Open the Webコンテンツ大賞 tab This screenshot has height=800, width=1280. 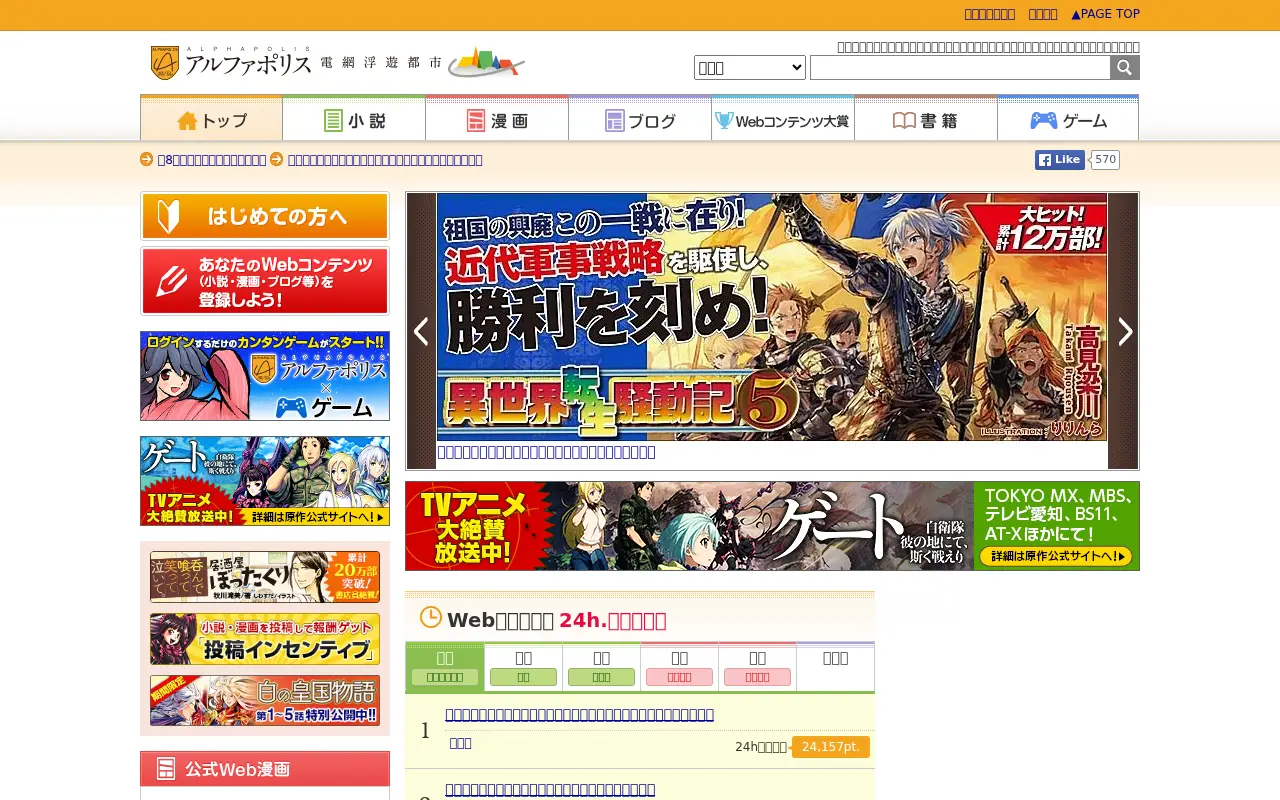point(783,119)
